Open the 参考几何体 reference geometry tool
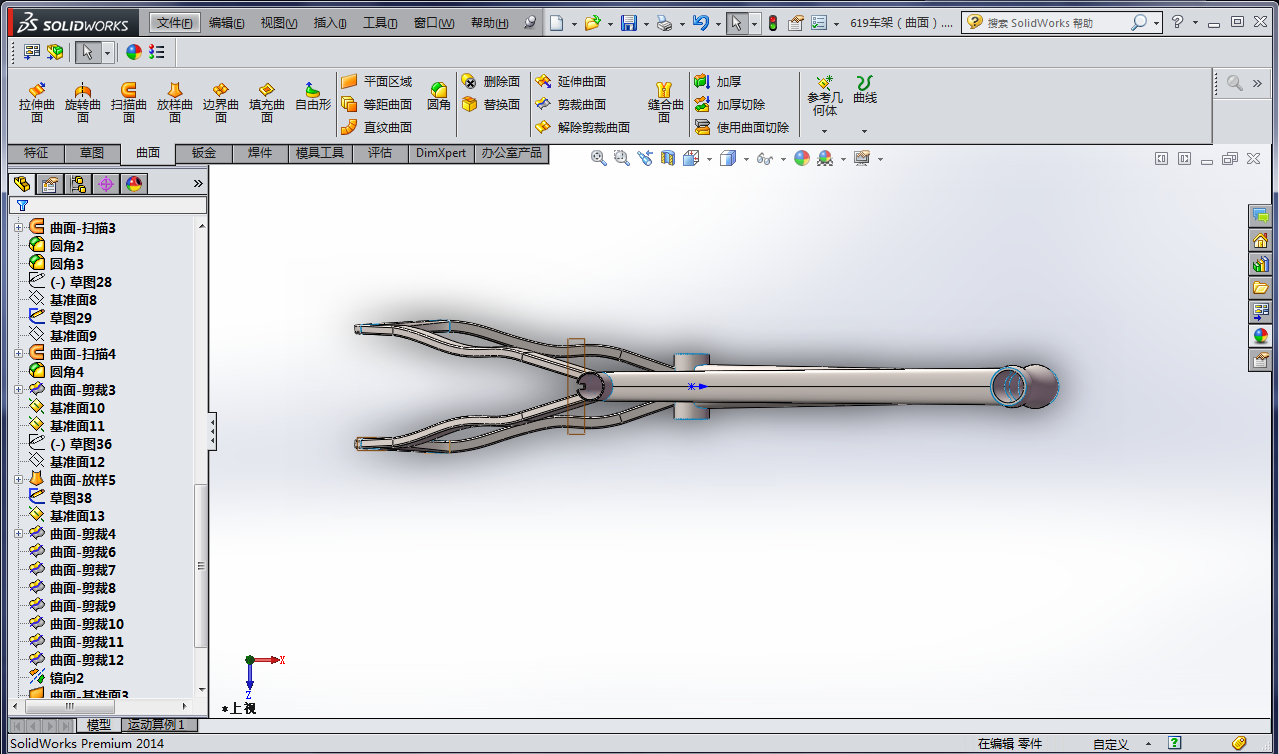Screen dimensions: 1279x754 point(825,96)
